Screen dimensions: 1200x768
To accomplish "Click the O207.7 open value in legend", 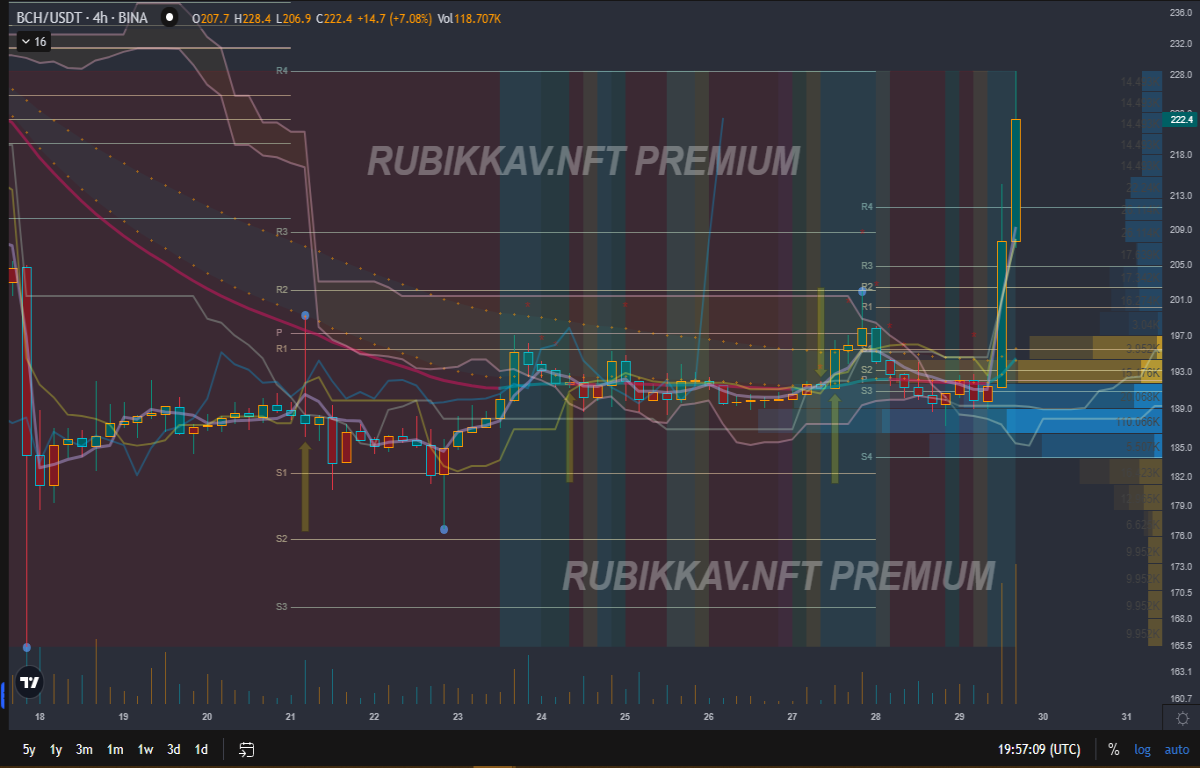I will (213, 18).
